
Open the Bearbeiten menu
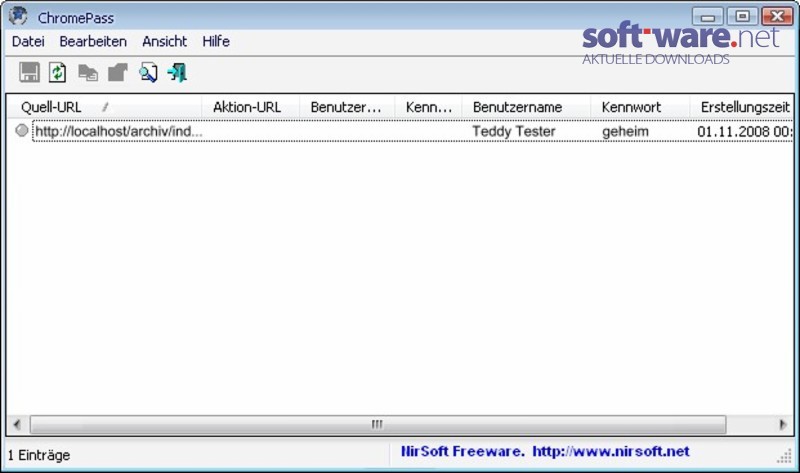point(93,41)
